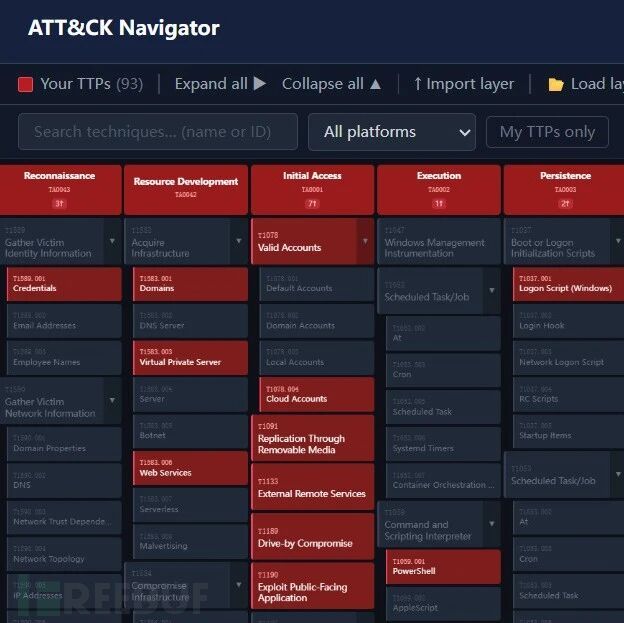
Task: Select Logon Script (Windows) technique
Action: pyautogui.click(x=568, y=284)
